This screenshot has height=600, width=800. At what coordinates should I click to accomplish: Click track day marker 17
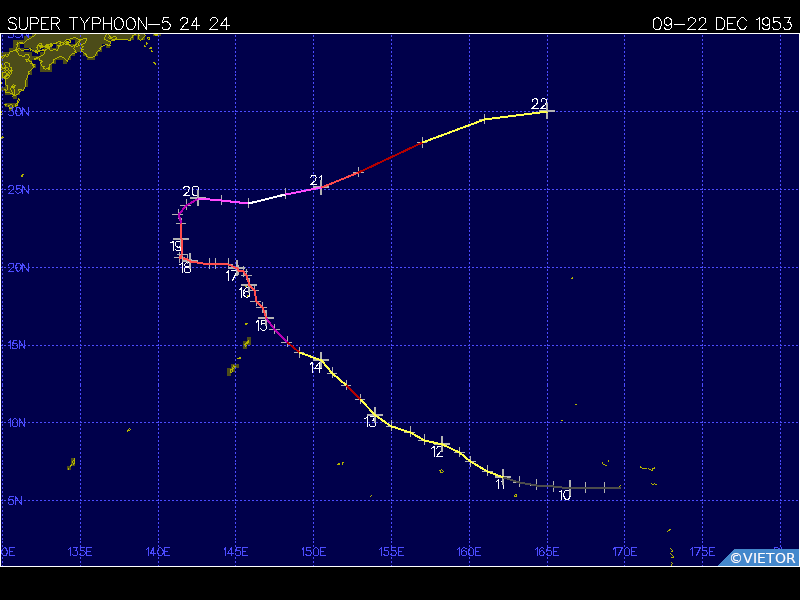click(232, 276)
